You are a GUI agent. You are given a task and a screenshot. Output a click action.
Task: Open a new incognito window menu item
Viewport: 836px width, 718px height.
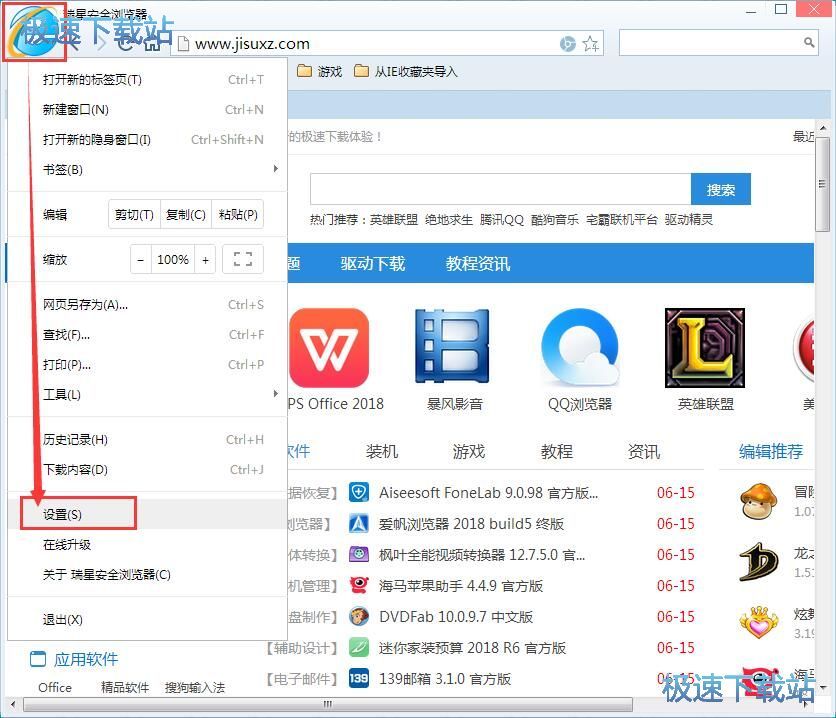147,140
